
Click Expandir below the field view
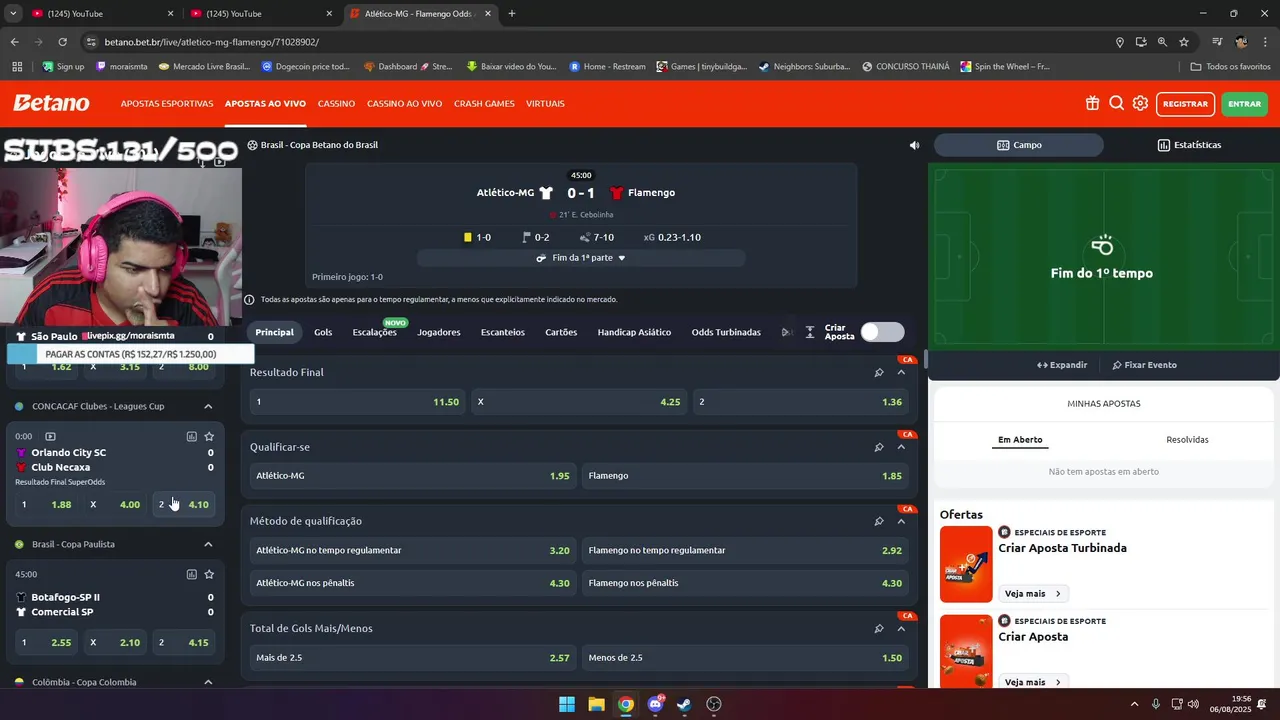pos(1062,365)
